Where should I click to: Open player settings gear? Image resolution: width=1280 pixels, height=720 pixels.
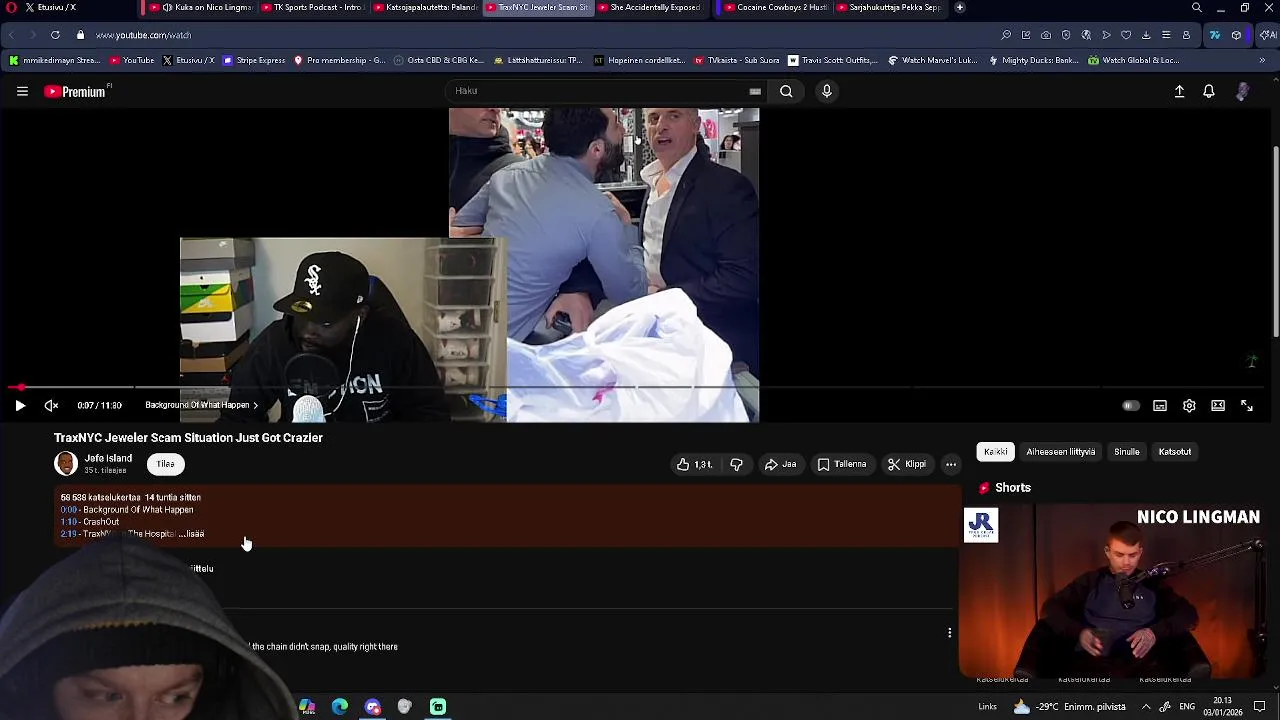tap(1189, 406)
